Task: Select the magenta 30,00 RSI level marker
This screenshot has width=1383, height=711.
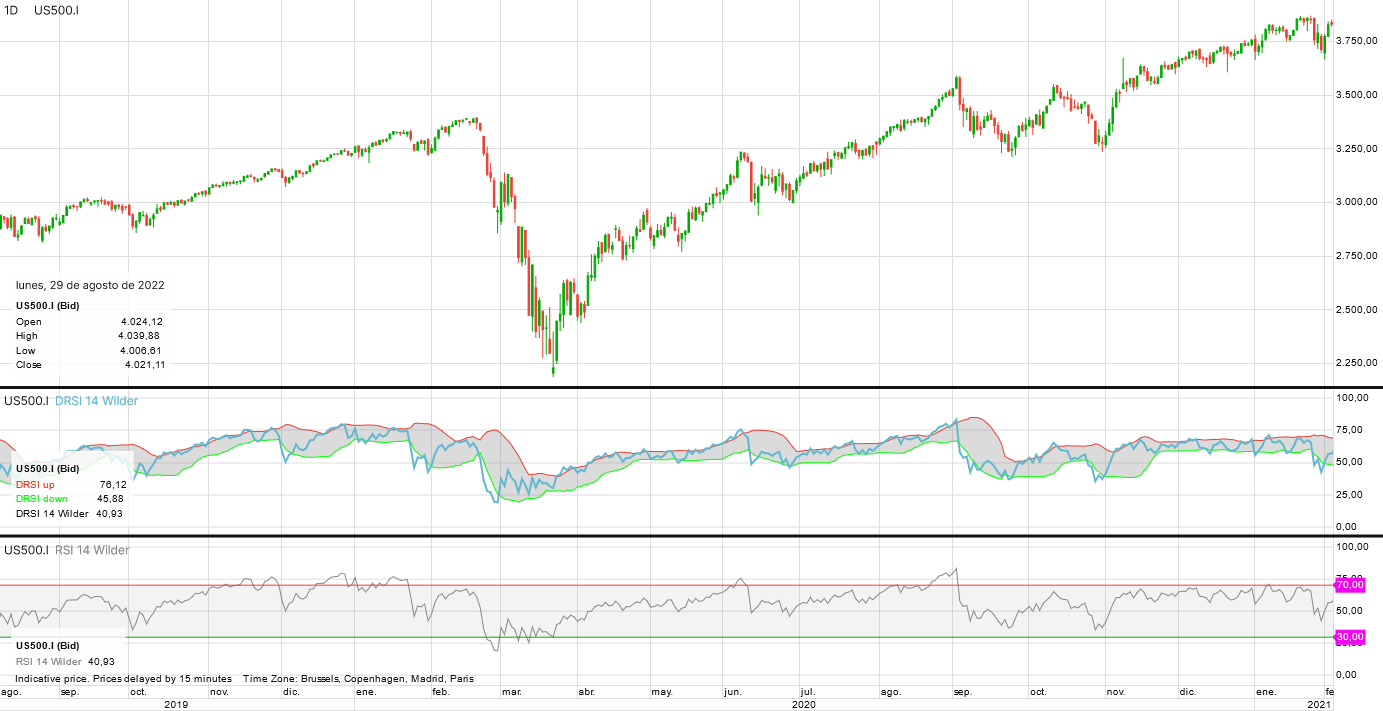Action: point(1349,636)
